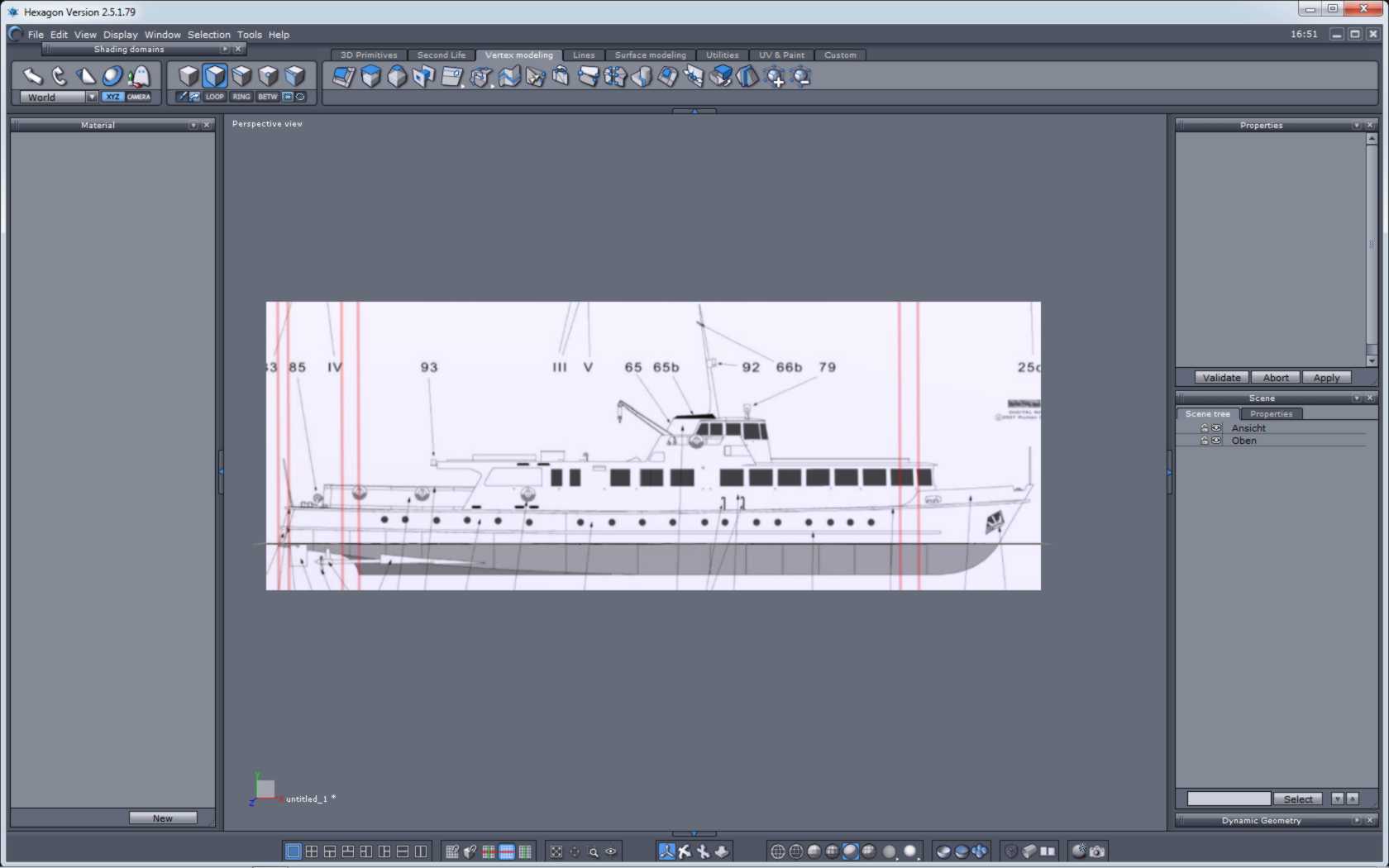This screenshot has width=1389, height=868.
Task: Click the New material button
Action: (x=163, y=818)
